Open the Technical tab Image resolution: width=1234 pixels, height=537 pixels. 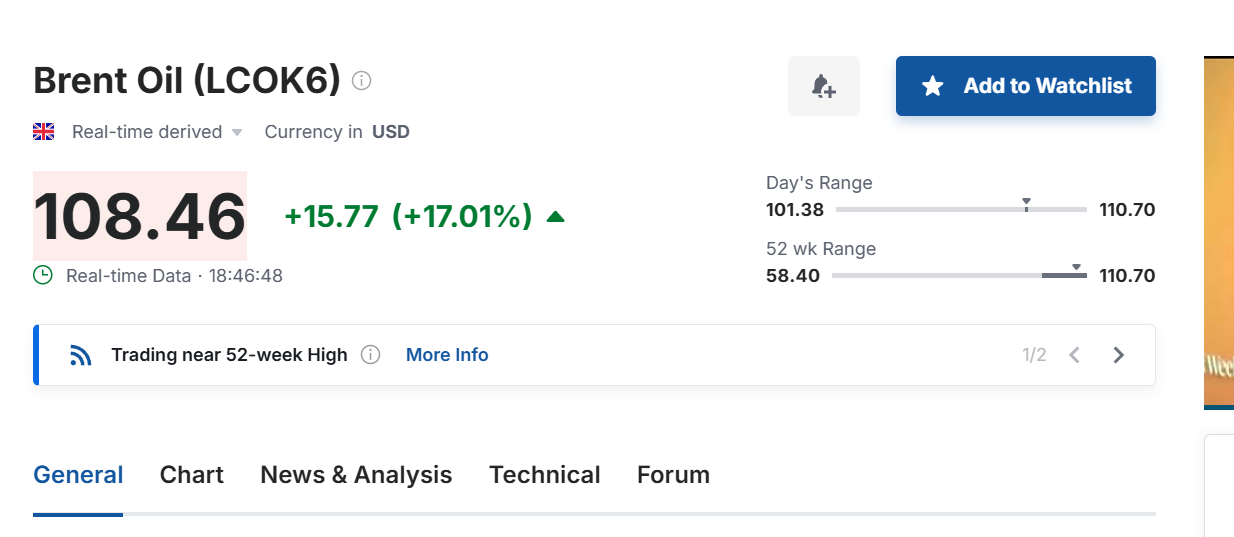click(545, 475)
